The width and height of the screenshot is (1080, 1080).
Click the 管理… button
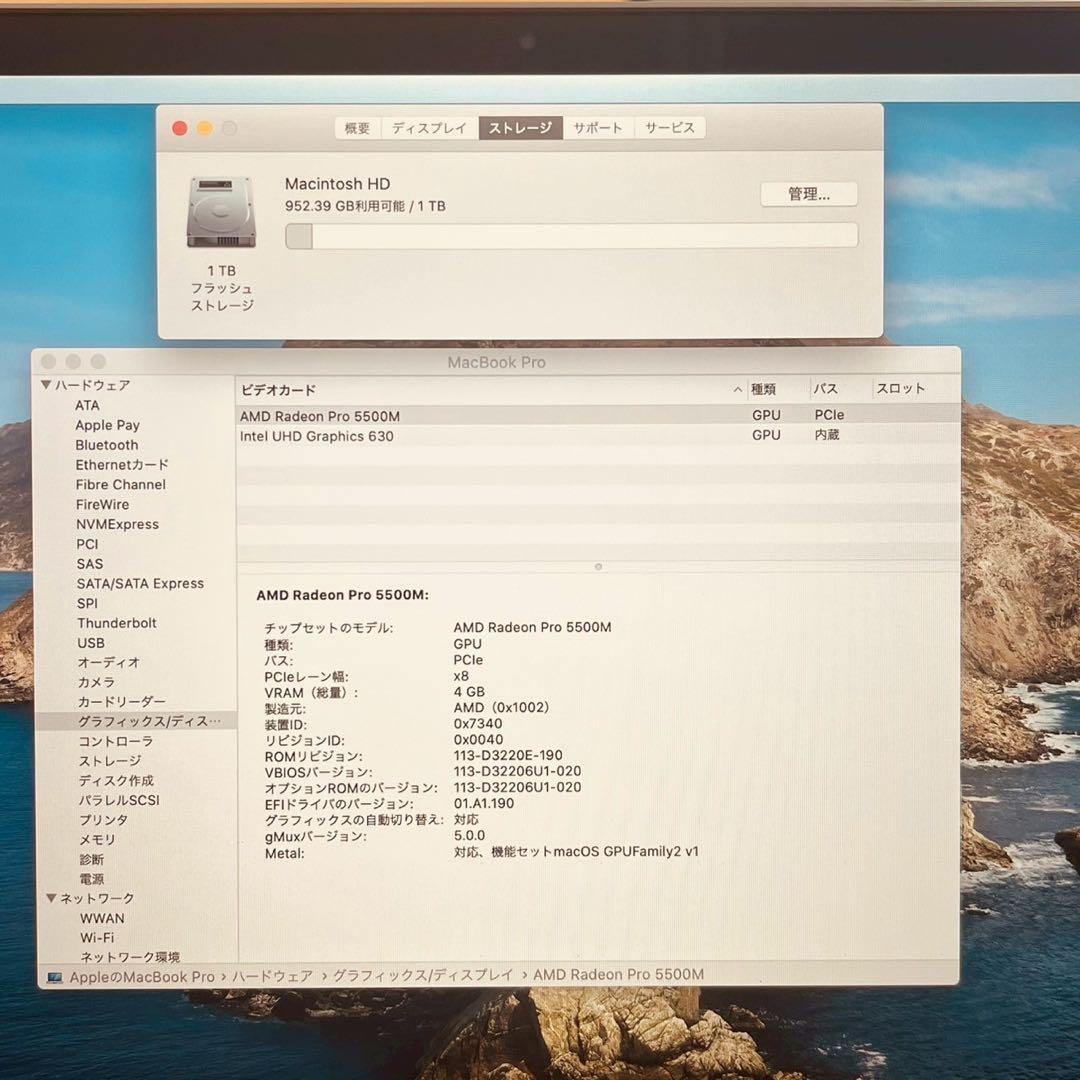[x=810, y=194]
